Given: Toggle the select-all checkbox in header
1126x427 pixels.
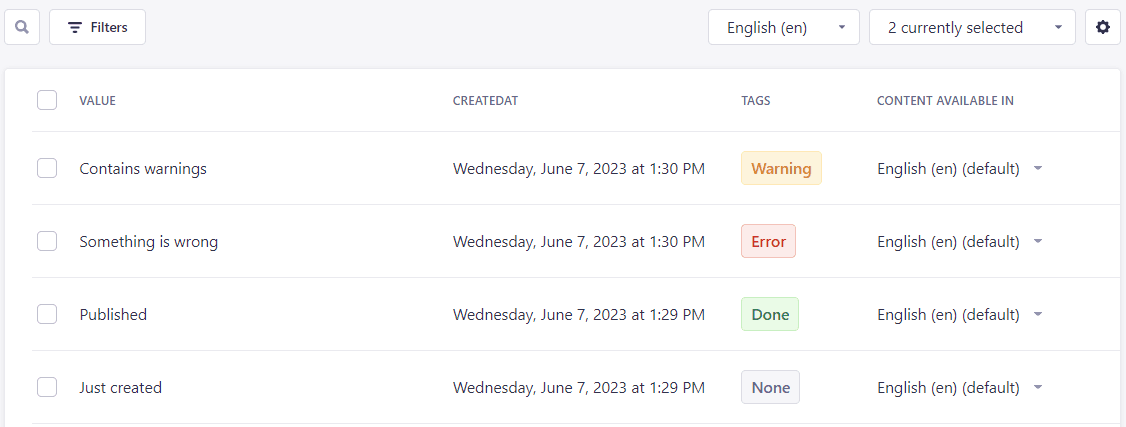Looking at the screenshot, I should pyautogui.click(x=47, y=100).
